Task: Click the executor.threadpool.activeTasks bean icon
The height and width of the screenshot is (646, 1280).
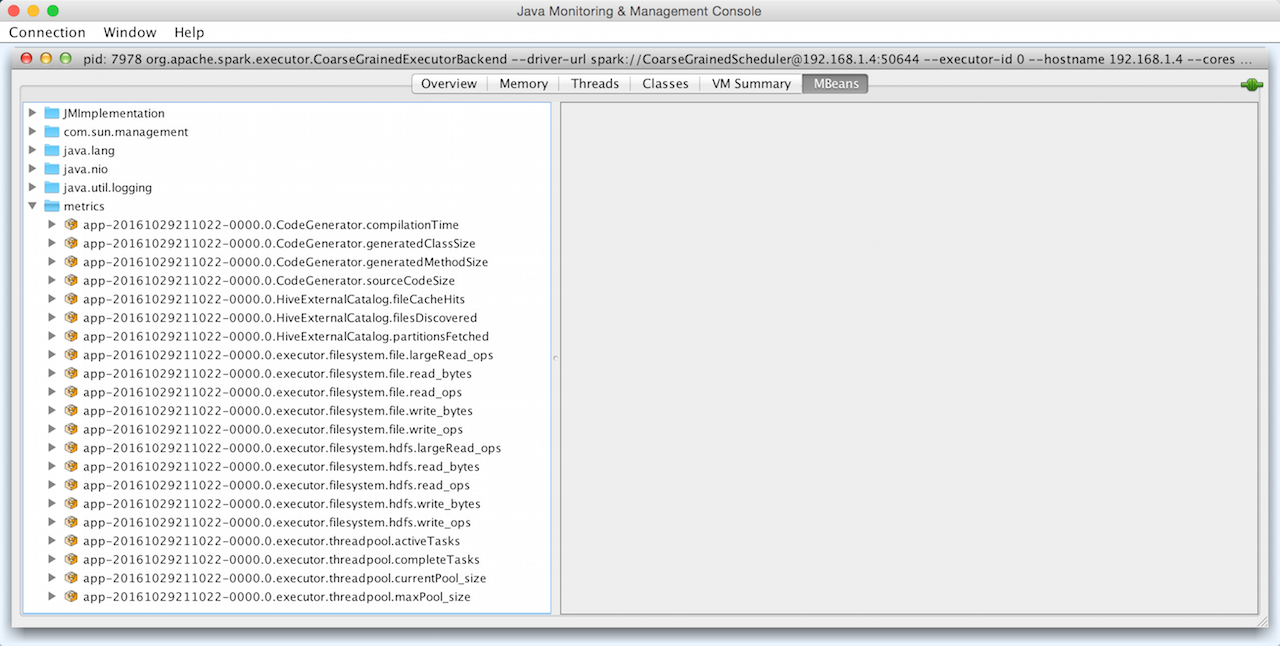Action: (71, 541)
